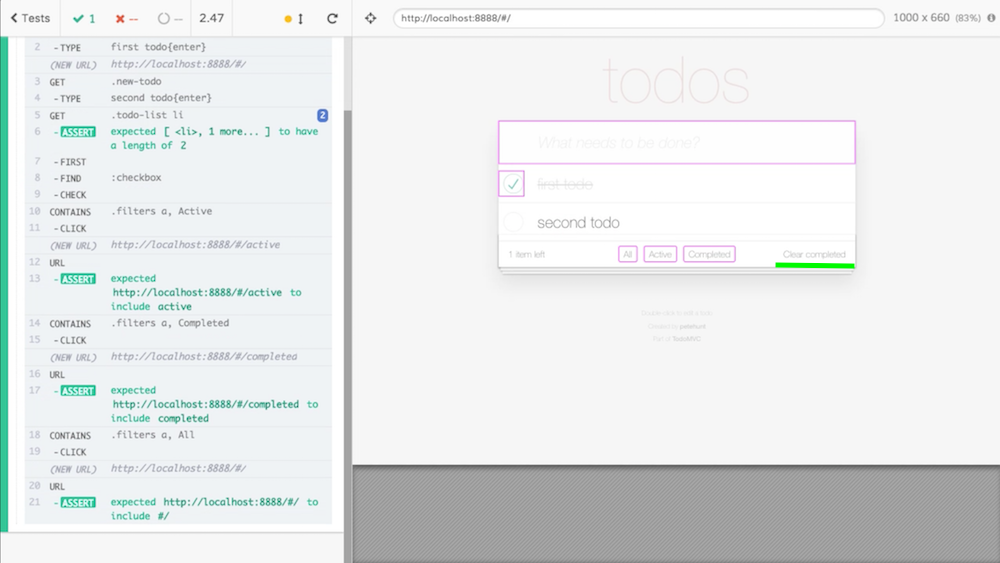Select the Active filter

(x=660, y=254)
